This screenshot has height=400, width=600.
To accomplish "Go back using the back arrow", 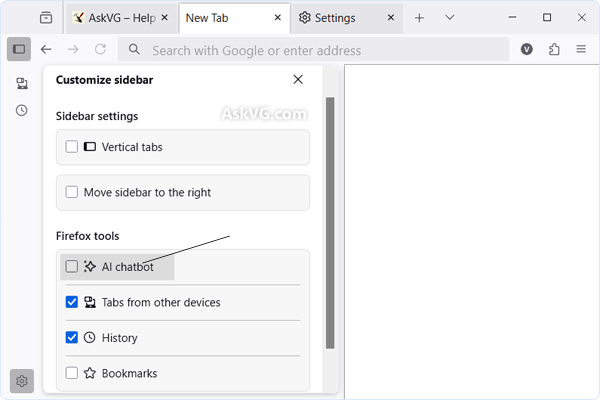I will [46, 50].
